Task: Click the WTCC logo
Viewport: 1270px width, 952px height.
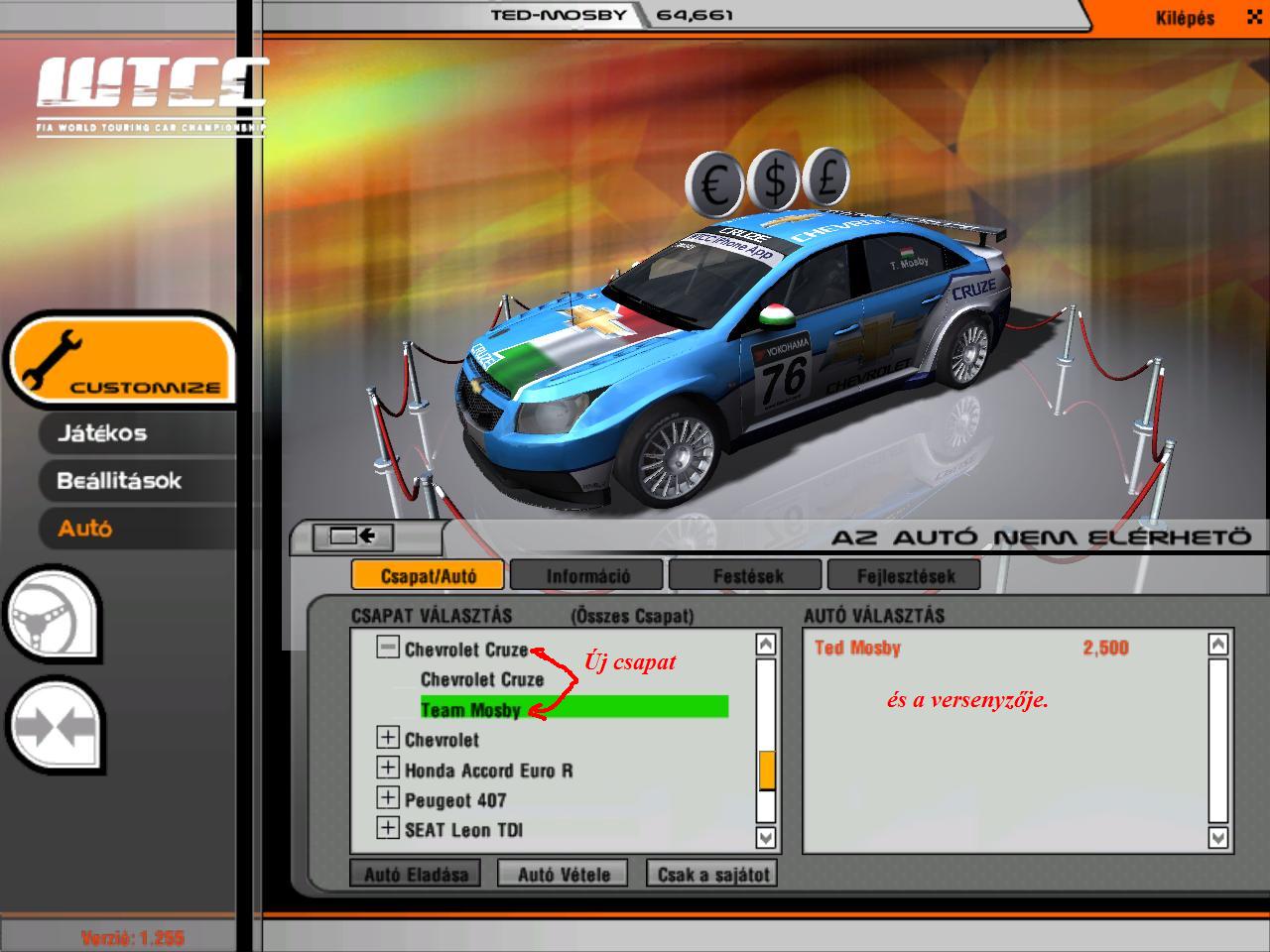Action: click(x=151, y=96)
